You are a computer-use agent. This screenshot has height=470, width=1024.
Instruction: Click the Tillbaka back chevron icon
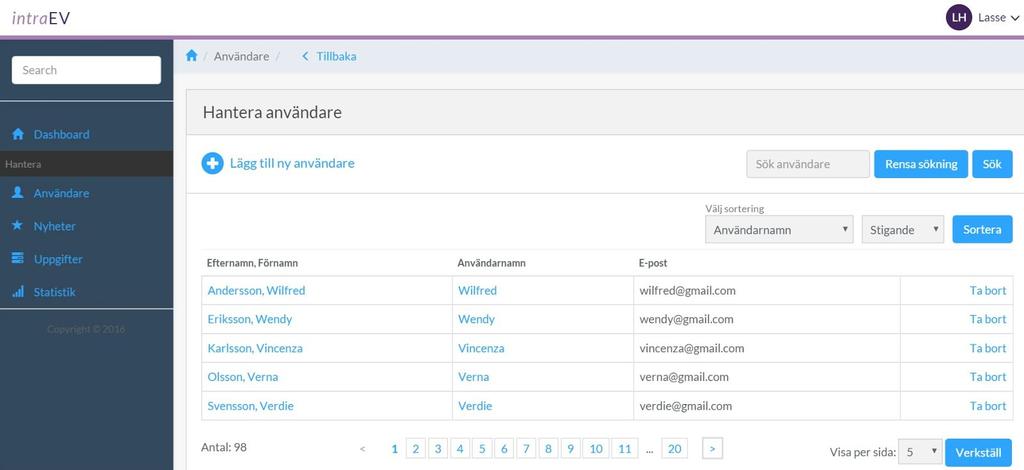click(305, 56)
